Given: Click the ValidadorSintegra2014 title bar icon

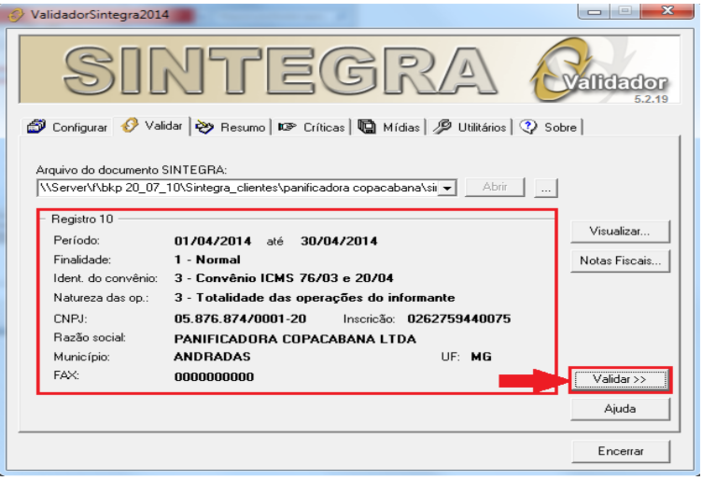Looking at the screenshot, I should pyautogui.click(x=16, y=16).
